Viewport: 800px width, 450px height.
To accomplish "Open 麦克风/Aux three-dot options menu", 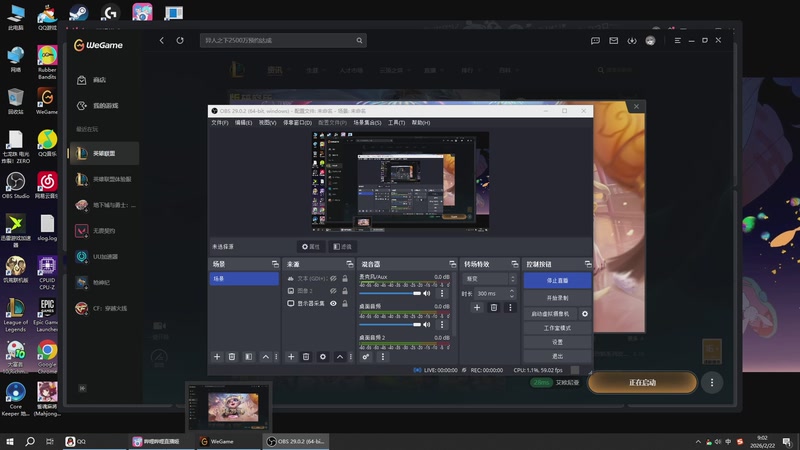I will (442, 293).
